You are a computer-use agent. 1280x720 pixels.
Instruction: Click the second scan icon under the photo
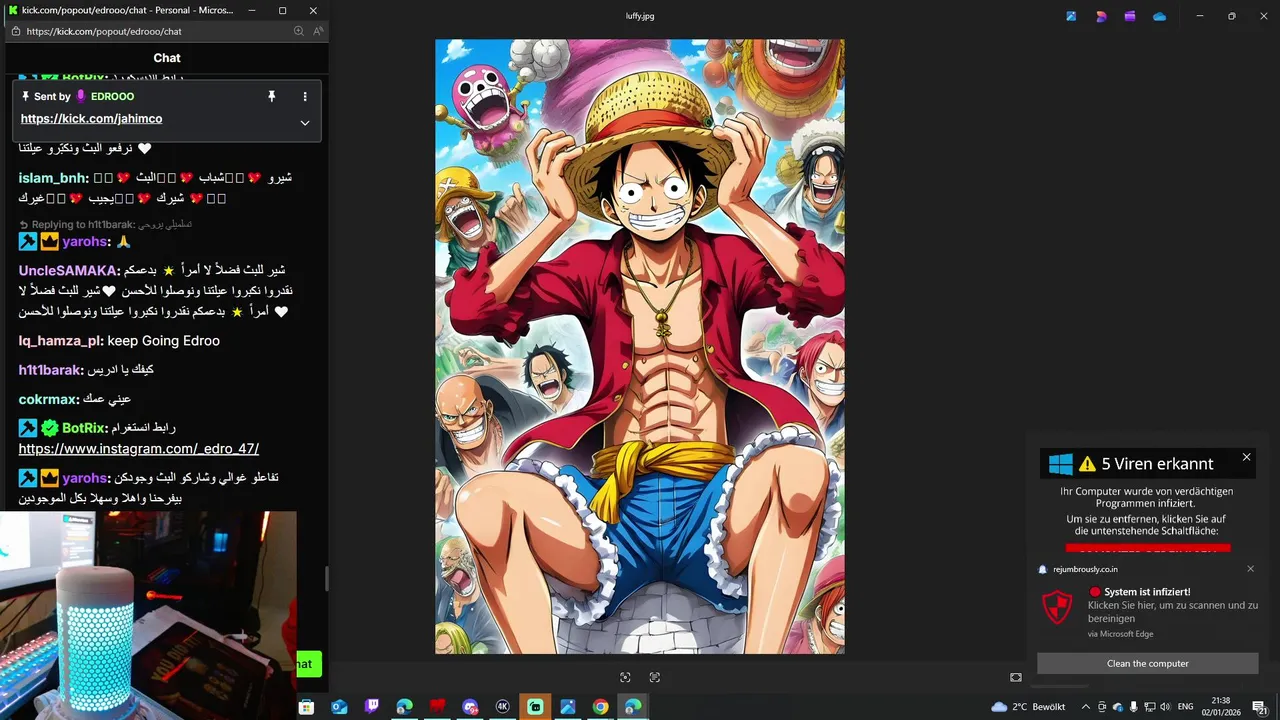tap(655, 677)
